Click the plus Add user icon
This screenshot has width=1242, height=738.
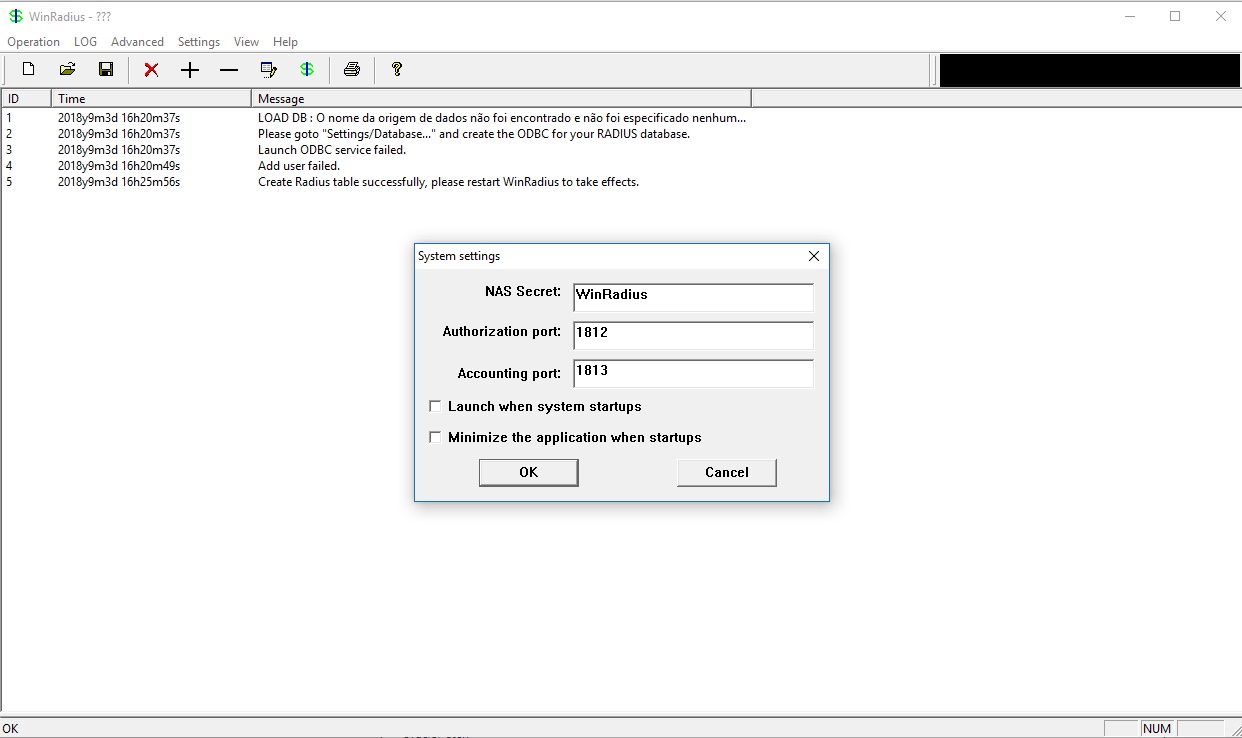[x=190, y=70]
